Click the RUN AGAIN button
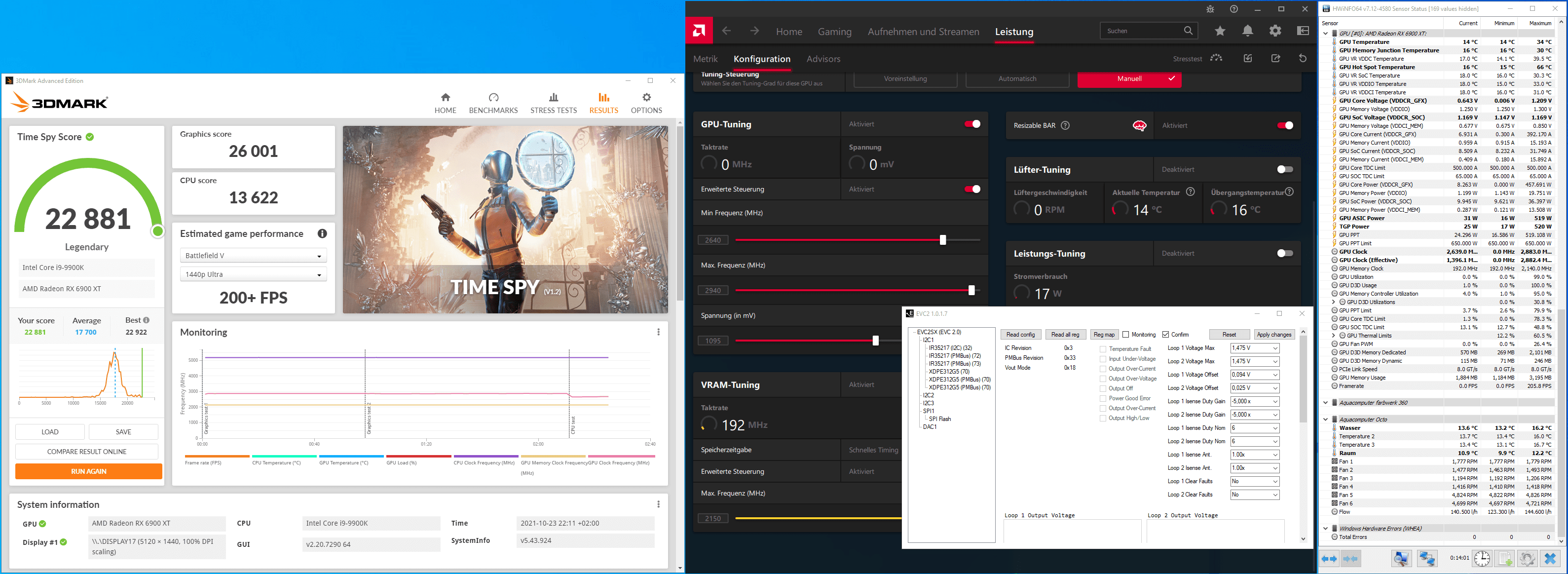The height and width of the screenshot is (574, 1568). pyautogui.click(x=89, y=472)
